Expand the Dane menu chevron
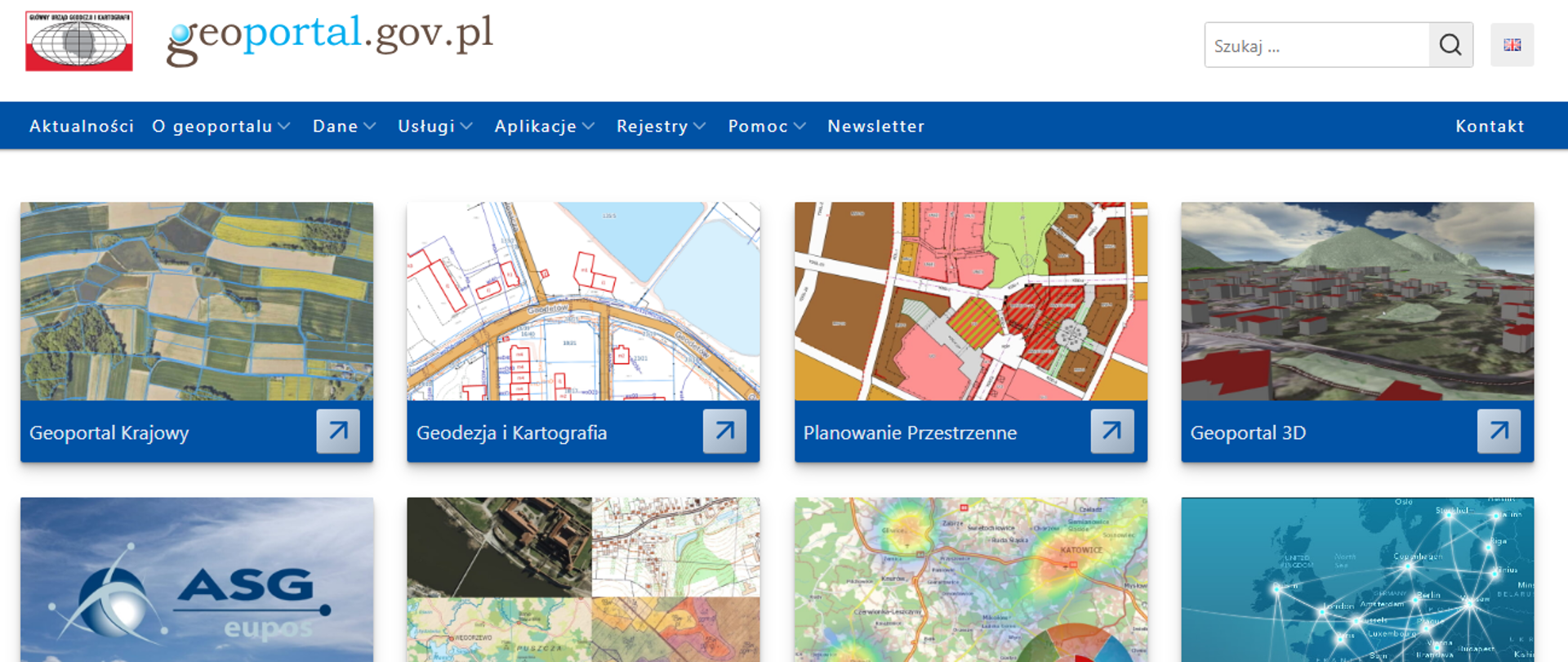Screen dimensions: 1568x662 (x=370, y=126)
